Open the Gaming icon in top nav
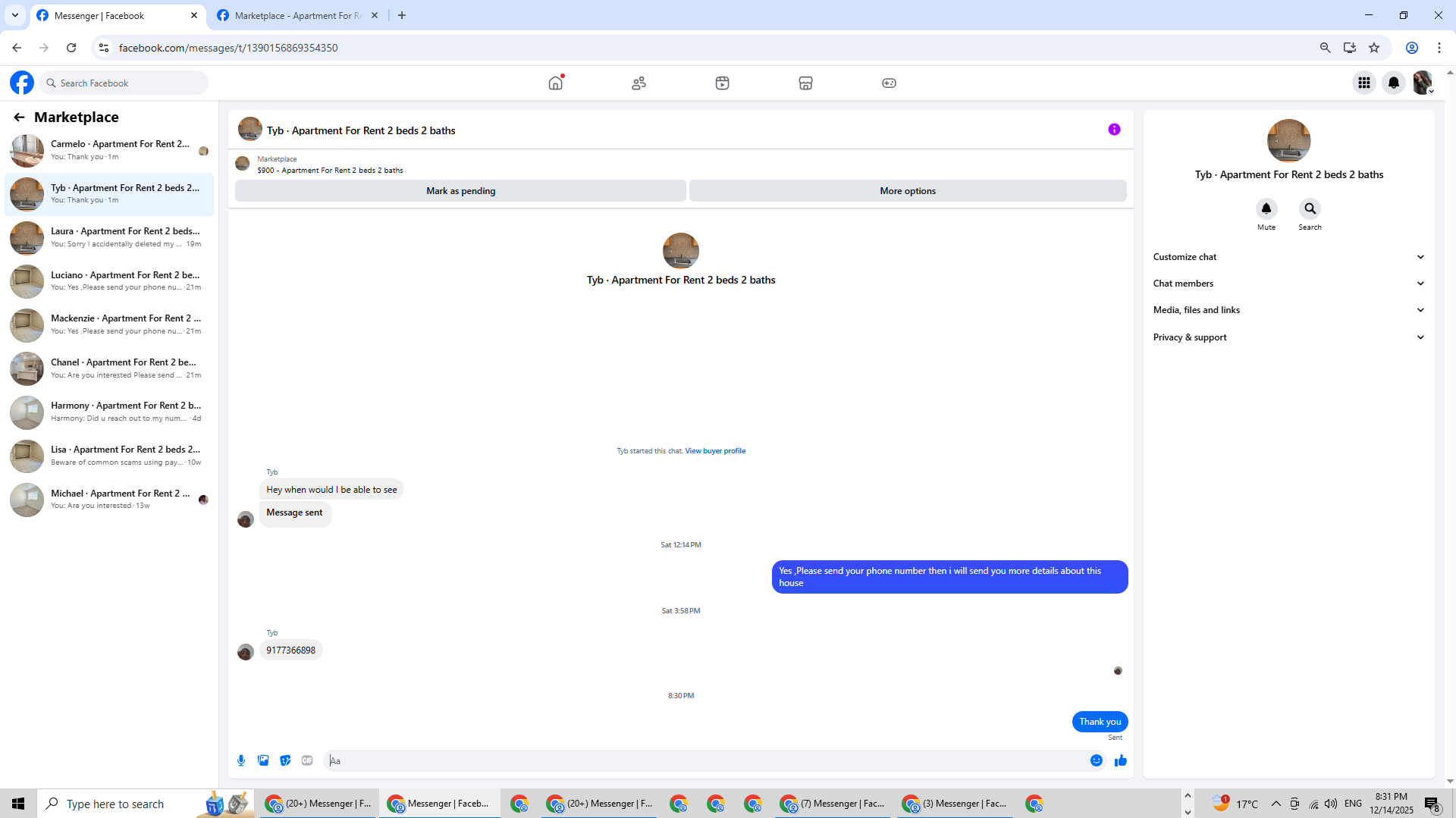Viewport: 1456px width, 818px height. (x=890, y=83)
